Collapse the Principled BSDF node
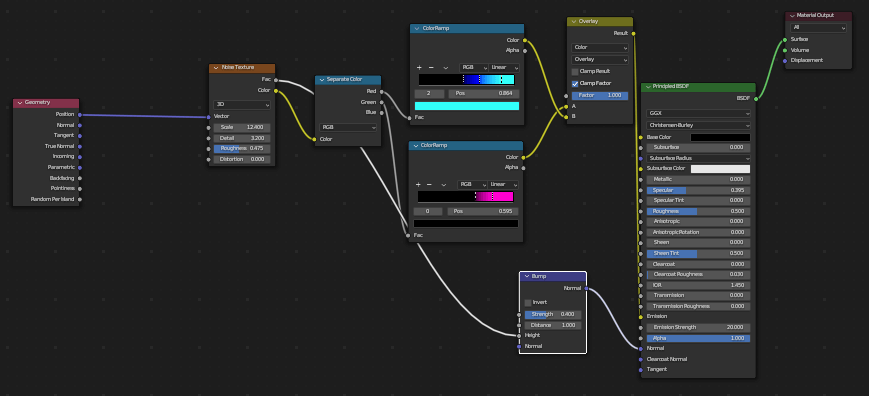 coord(648,87)
